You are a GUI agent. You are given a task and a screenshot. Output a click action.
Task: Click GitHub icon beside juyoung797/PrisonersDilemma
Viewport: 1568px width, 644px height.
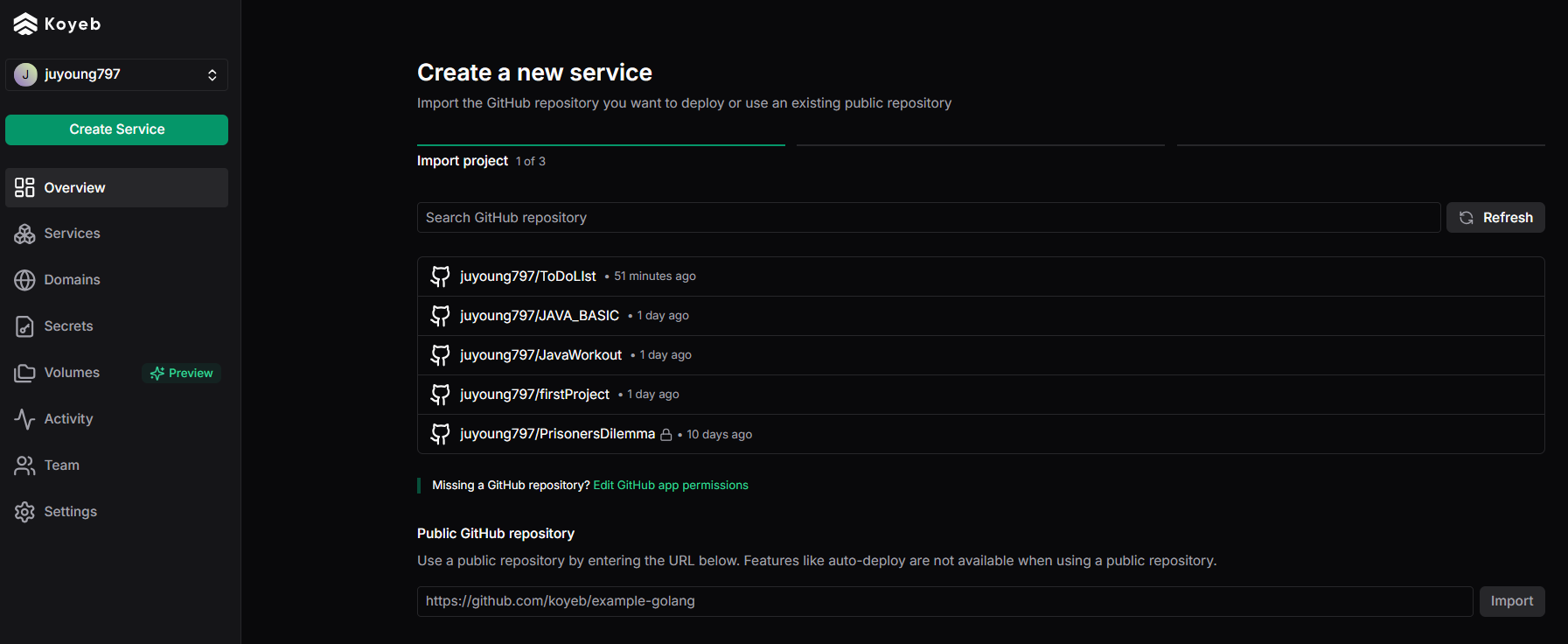[x=441, y=434]
